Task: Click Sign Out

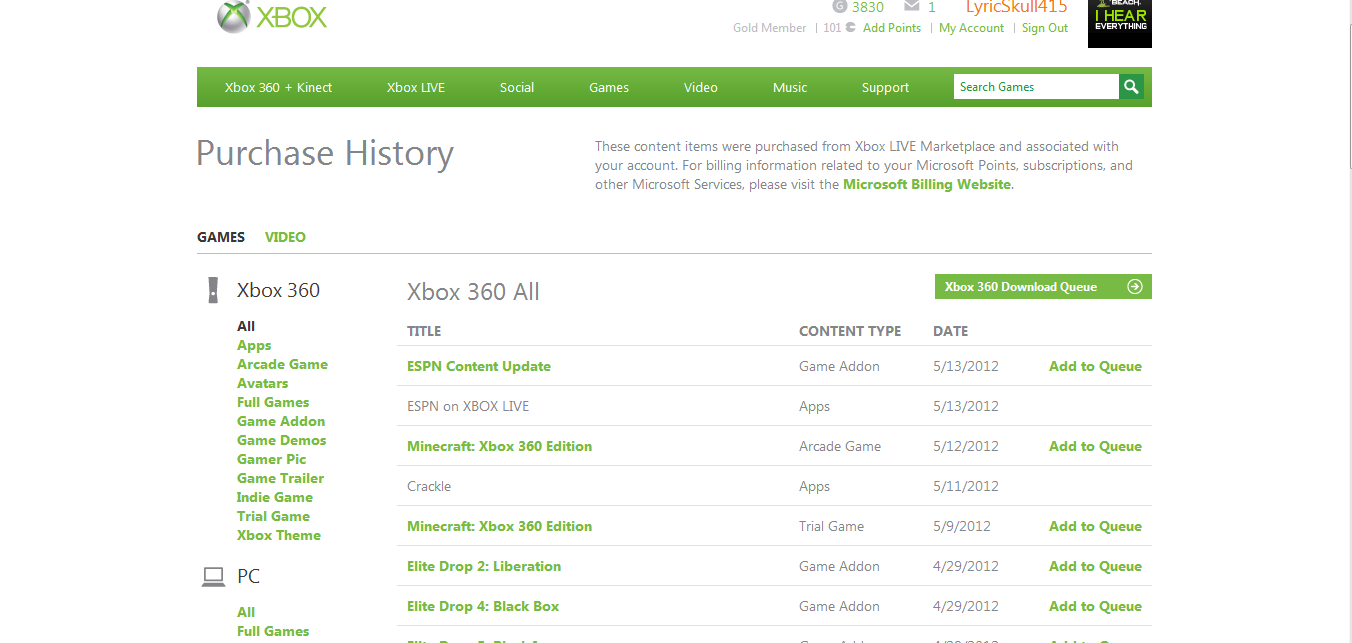Action: pos(1045,28)
